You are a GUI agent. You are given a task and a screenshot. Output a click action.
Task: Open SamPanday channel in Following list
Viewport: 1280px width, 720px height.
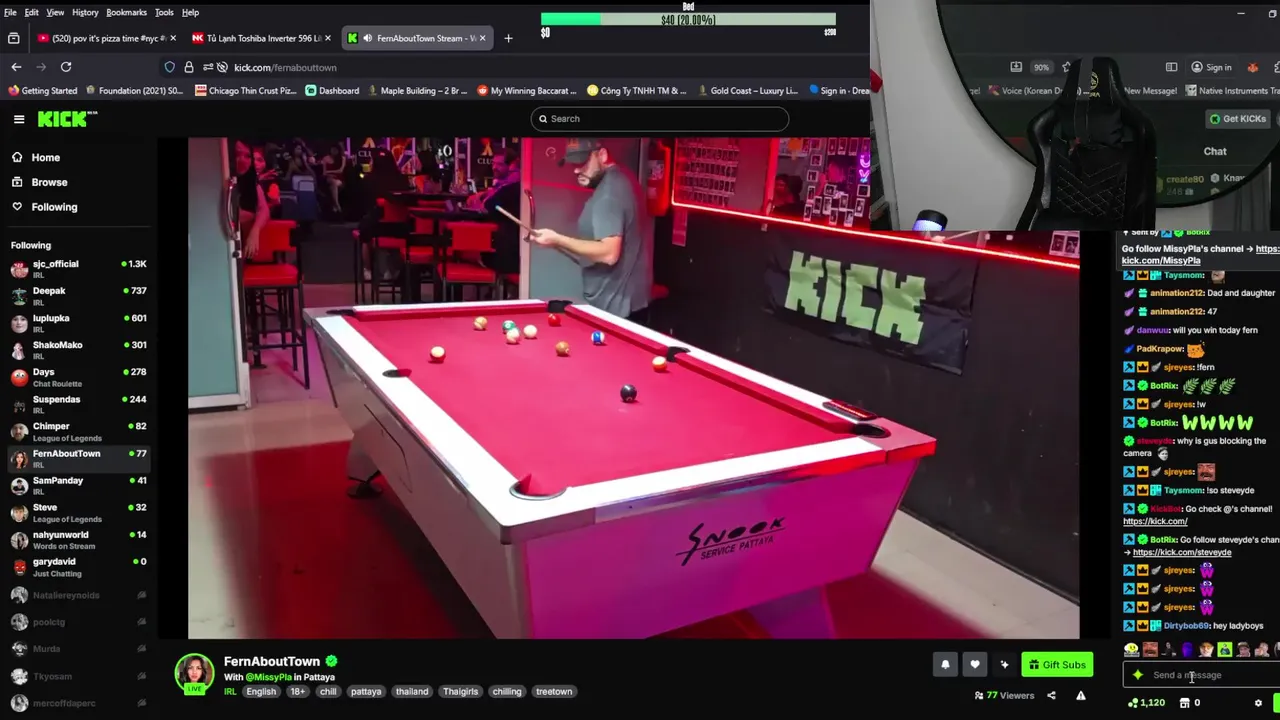pyautogui.click(x=78, y=484)
